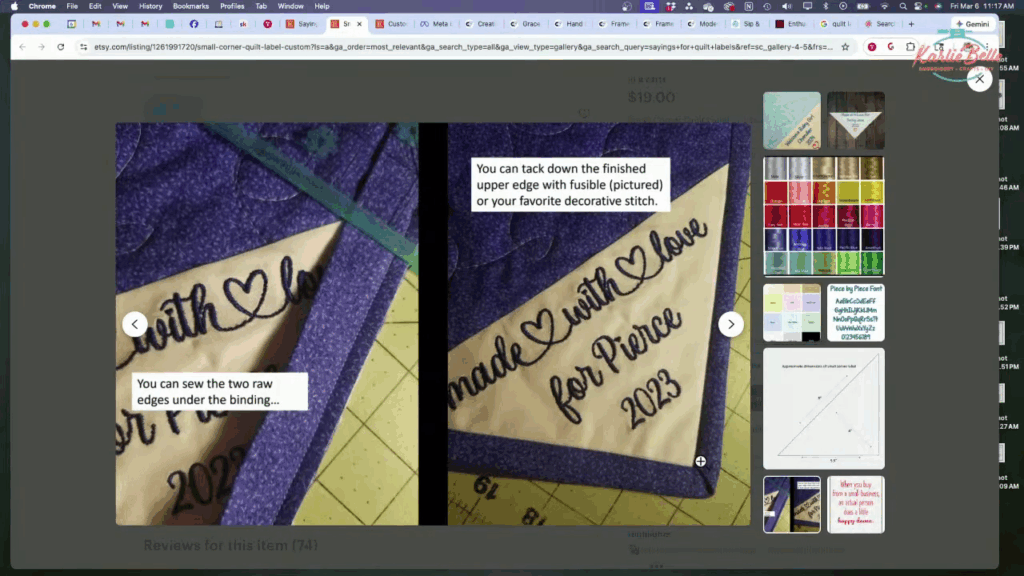The width and height of the screenshot is (1024, 576).
Task: Select the dark wood triangle label thumbnail
Action: tap(856, 121)
